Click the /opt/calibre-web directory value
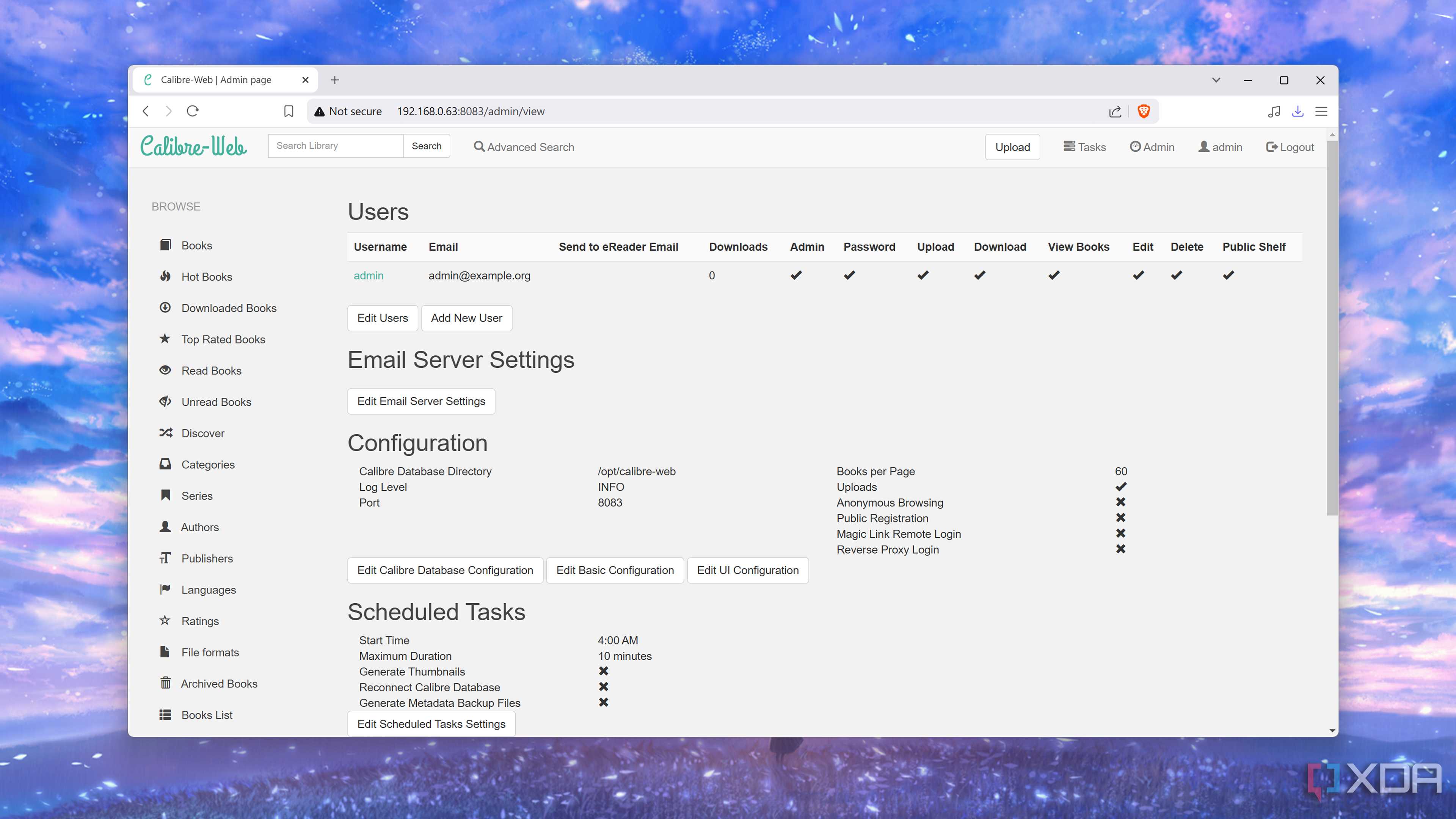 (637, 471)
